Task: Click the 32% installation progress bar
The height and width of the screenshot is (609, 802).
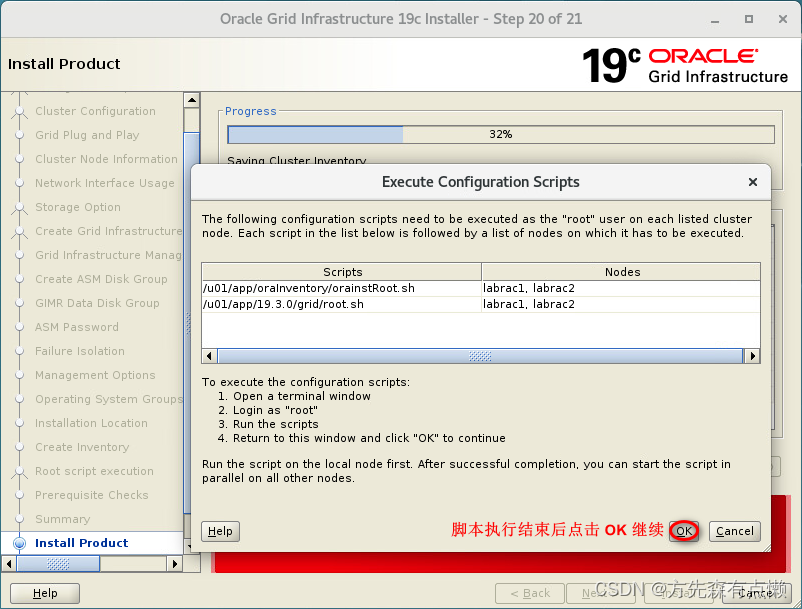Action: coord(501,134)
